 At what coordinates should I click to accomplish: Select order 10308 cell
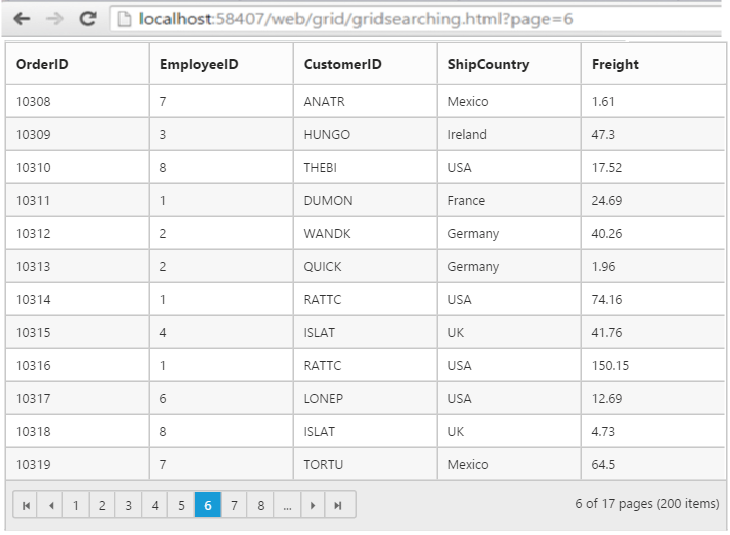pyautogui.click(x=77, y=101)
